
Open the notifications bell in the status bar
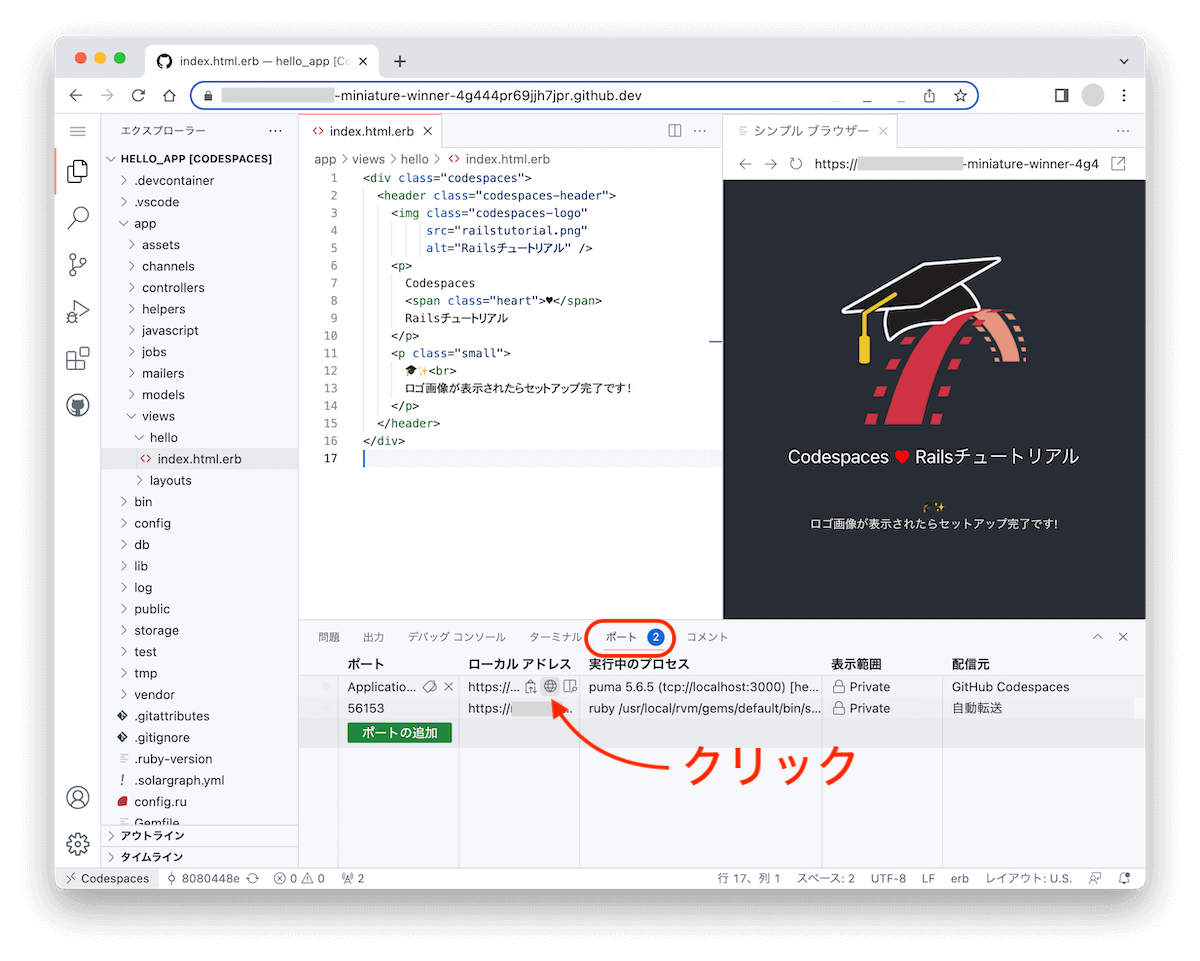click(x=1125, y=878)
